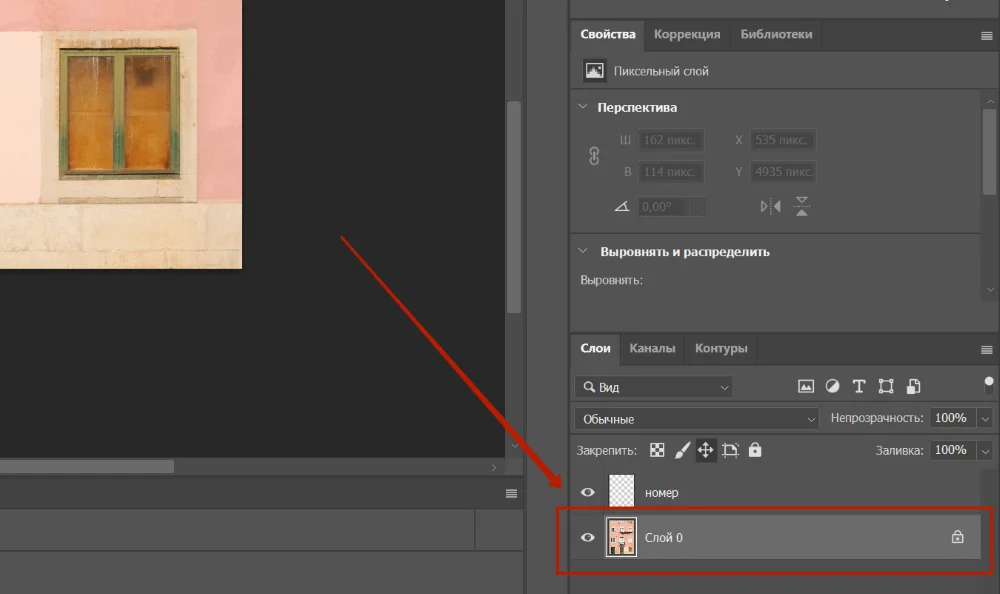Switch to the Каналы tab
Image resolution: width=1000 pixels, height=594 pixels.
tap(652, 348)
